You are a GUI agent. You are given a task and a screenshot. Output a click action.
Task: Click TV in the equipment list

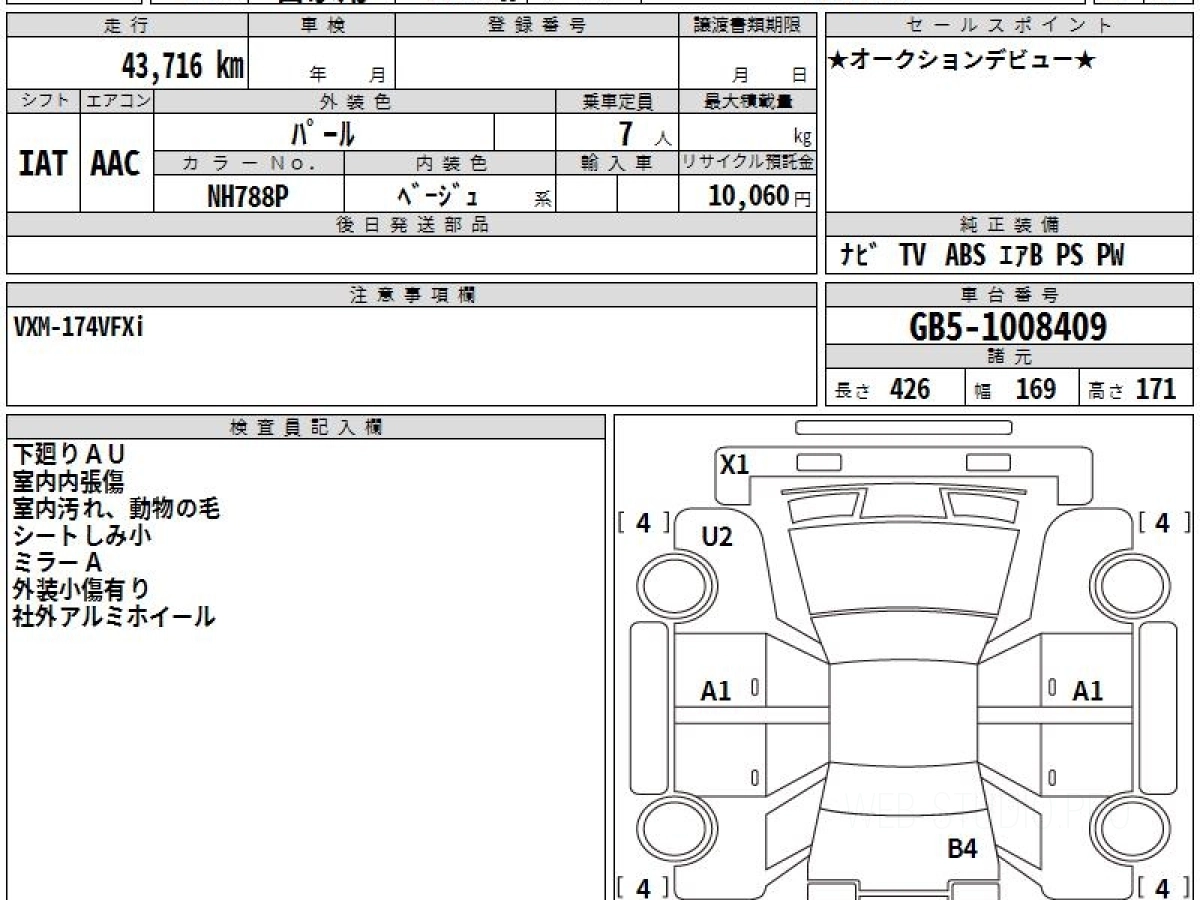[x=911, y=256]
